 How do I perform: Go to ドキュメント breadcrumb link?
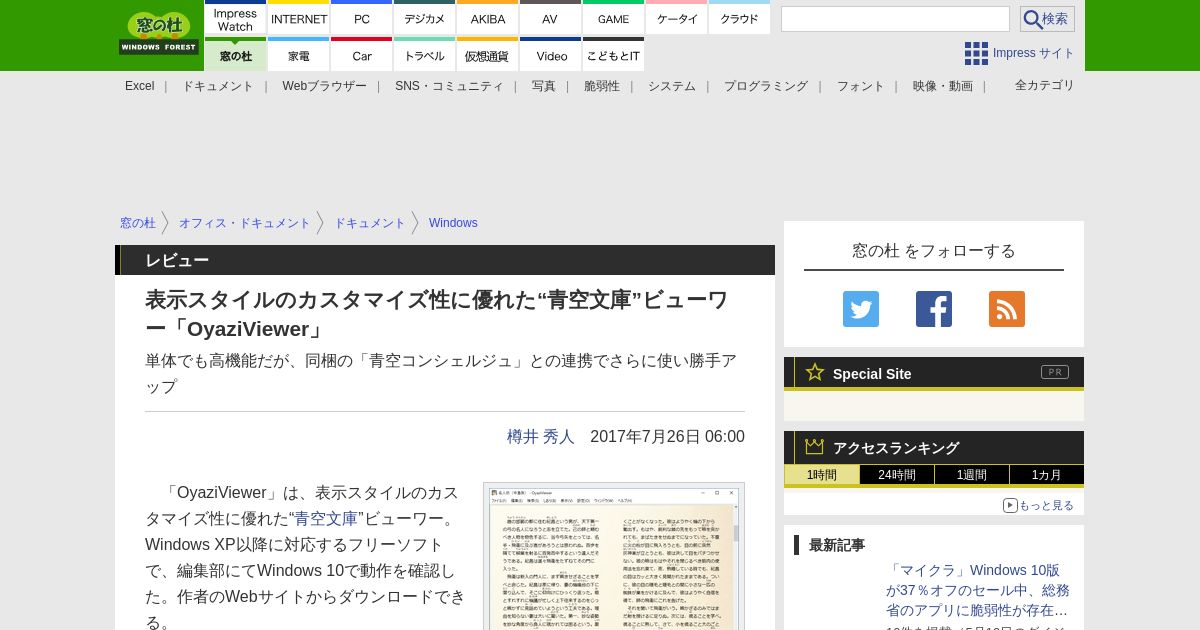point(370,223)
